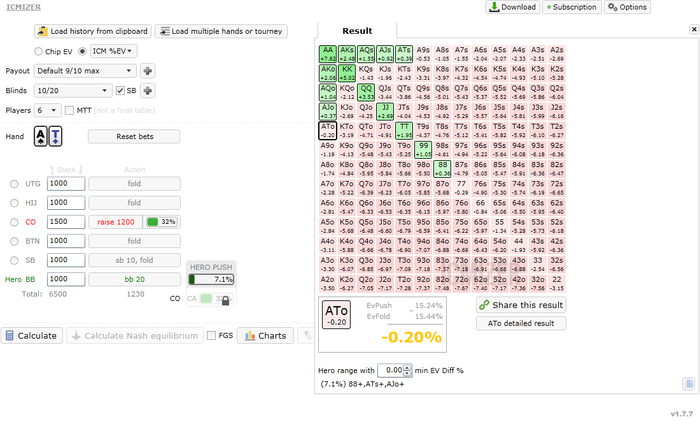The image size is (700, 426).
Task: Load multiple hands or tourney
Action: [x=221, y=31]
